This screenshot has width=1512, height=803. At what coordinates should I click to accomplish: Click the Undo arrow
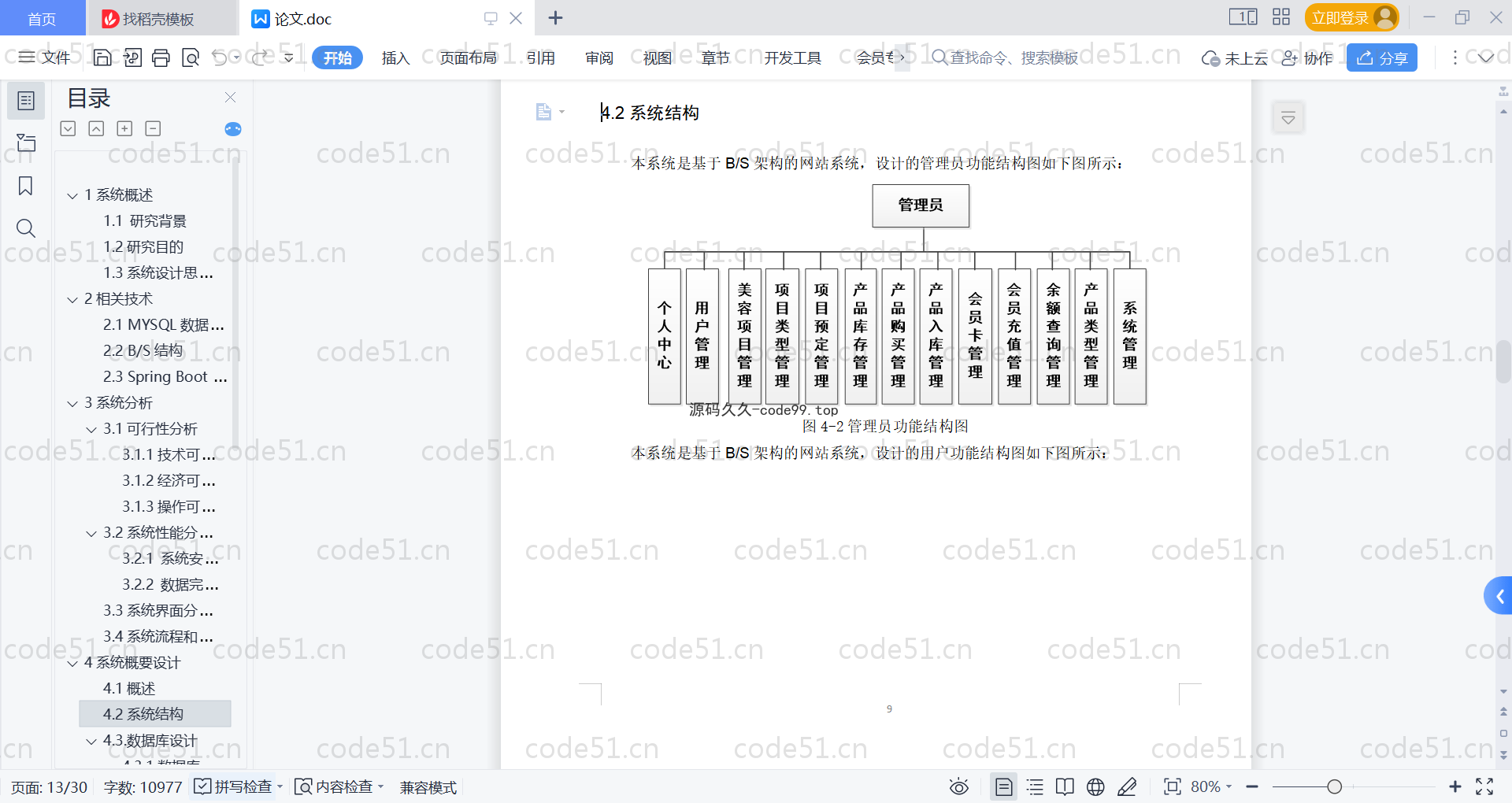click(220, 57)
